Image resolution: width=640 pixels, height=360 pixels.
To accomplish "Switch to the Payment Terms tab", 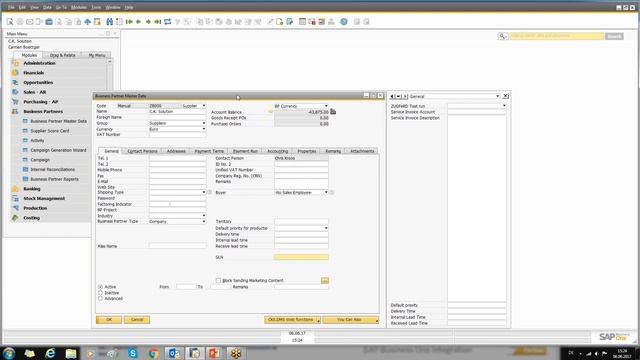I will coord(209,151).
